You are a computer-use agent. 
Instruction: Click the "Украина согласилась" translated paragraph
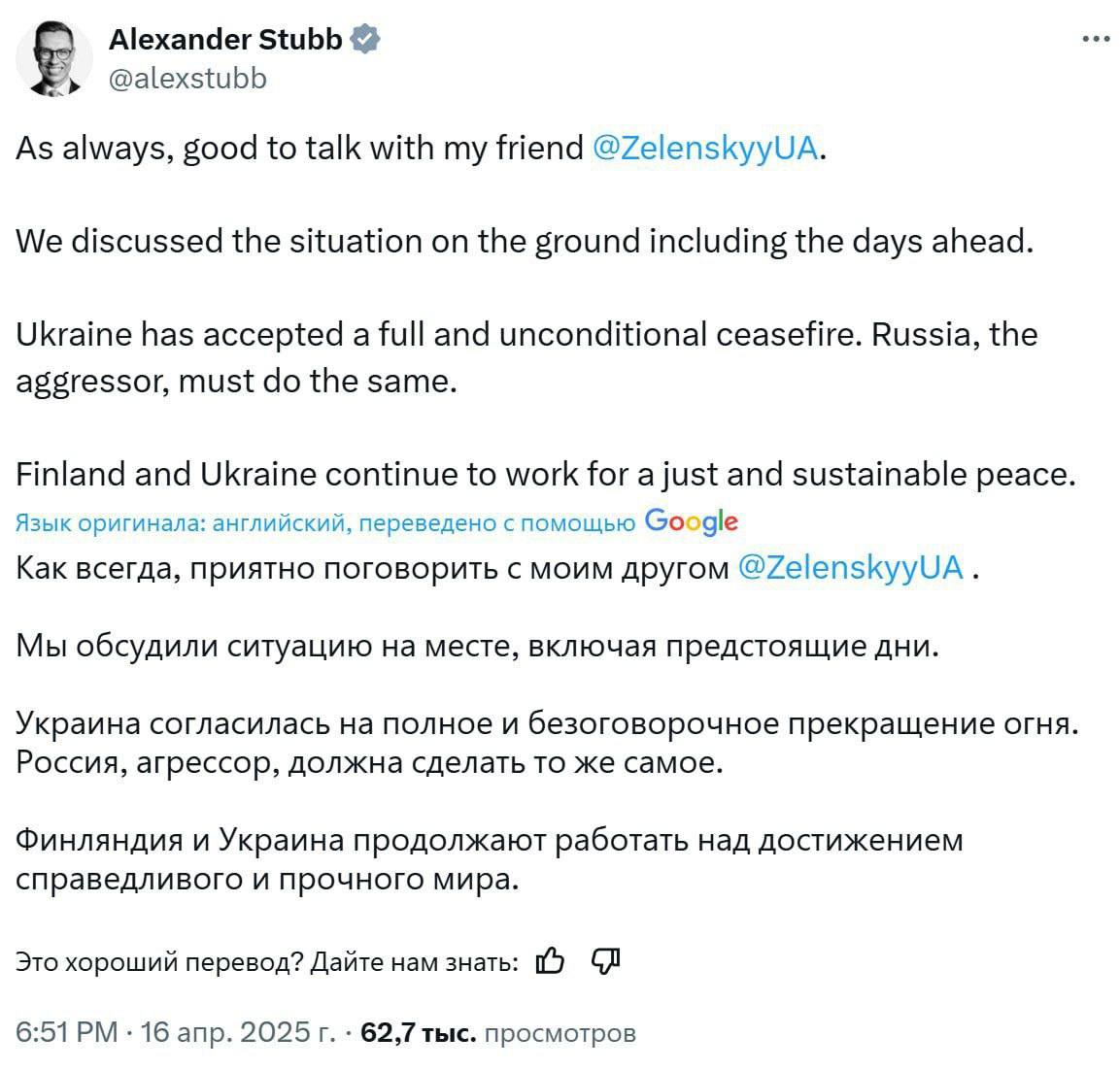[547, 743]
